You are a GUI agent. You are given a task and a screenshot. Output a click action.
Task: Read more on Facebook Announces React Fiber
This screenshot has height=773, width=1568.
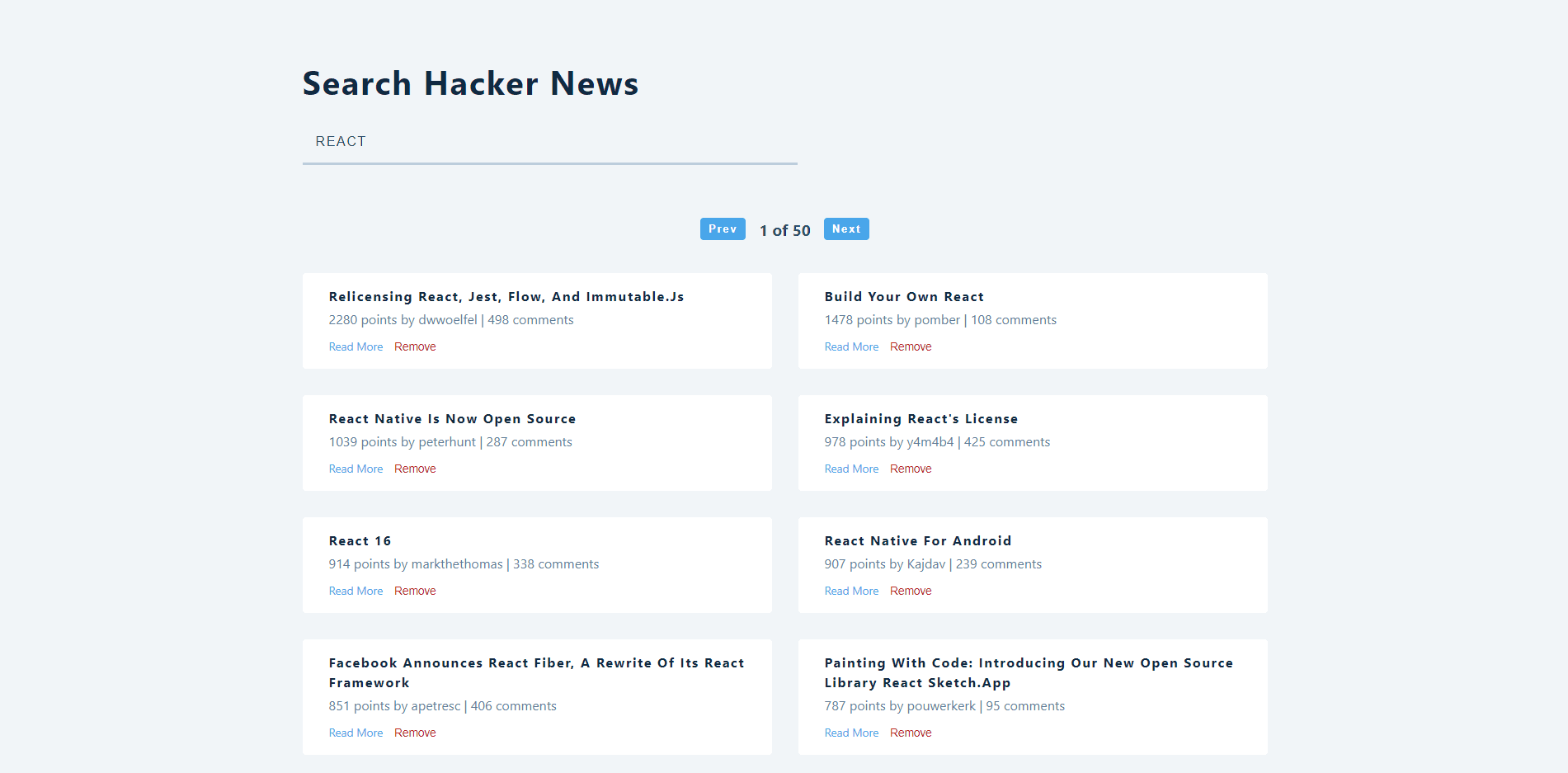pyautogui.click(x=356, y=733)
